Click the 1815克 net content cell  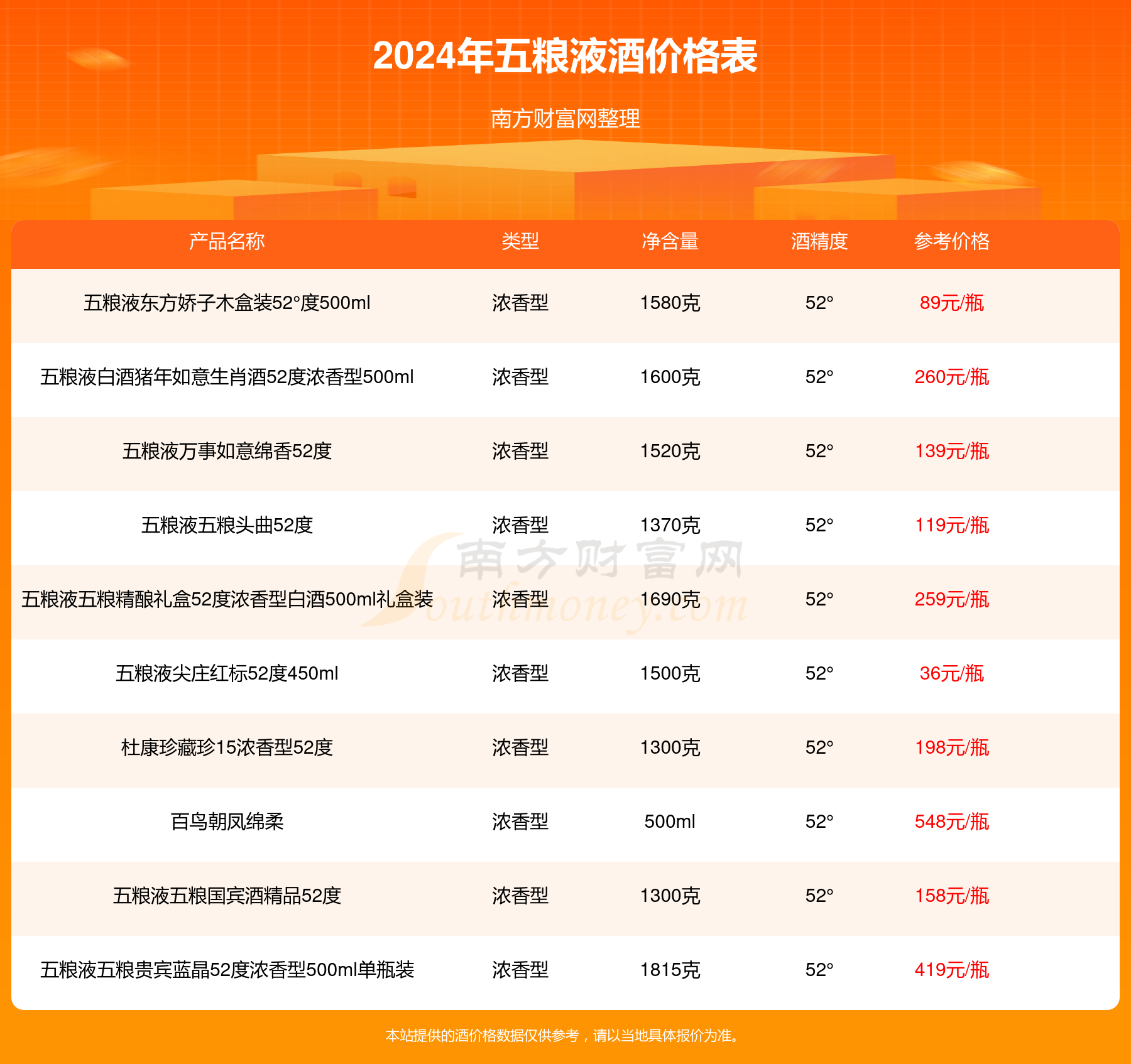[670, 970]
